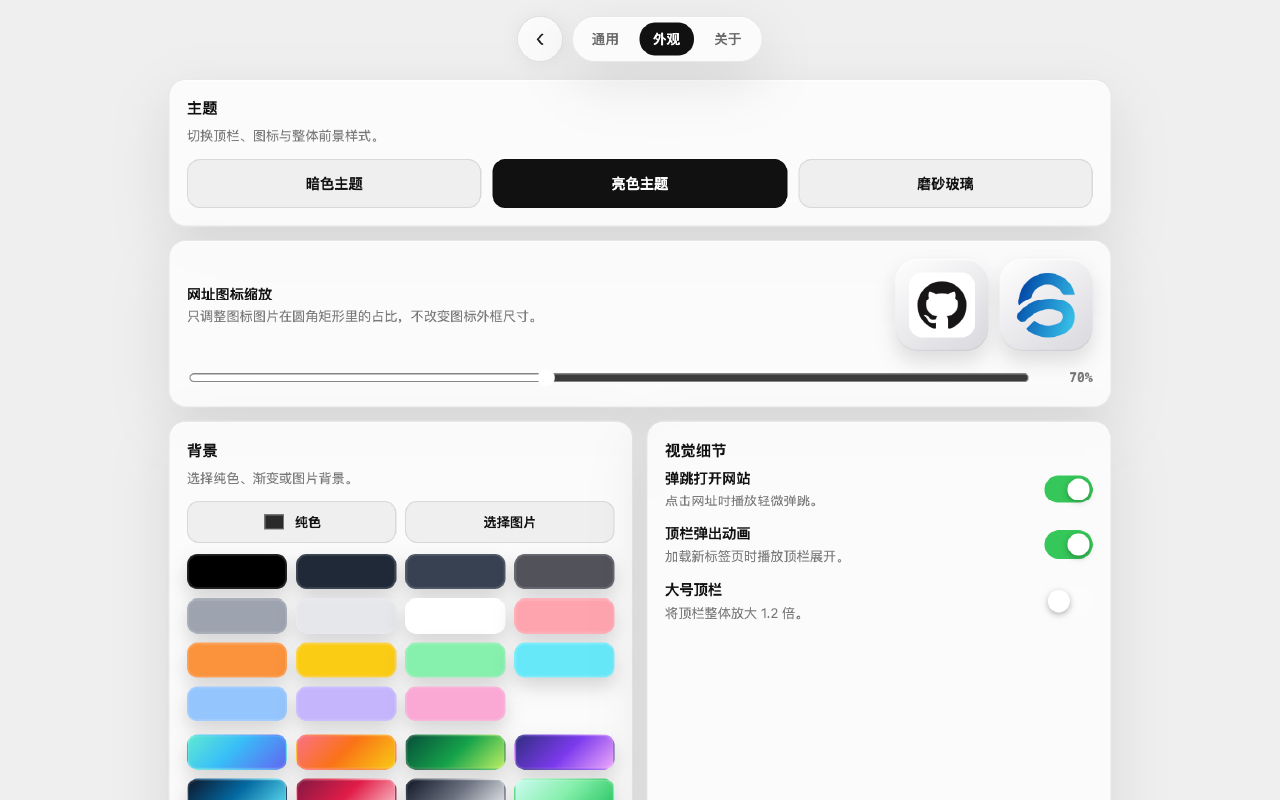Select the purple gradient swatch
Image resolution: width=1280 pixels, height=800 pixels.
tap(564, 752)
